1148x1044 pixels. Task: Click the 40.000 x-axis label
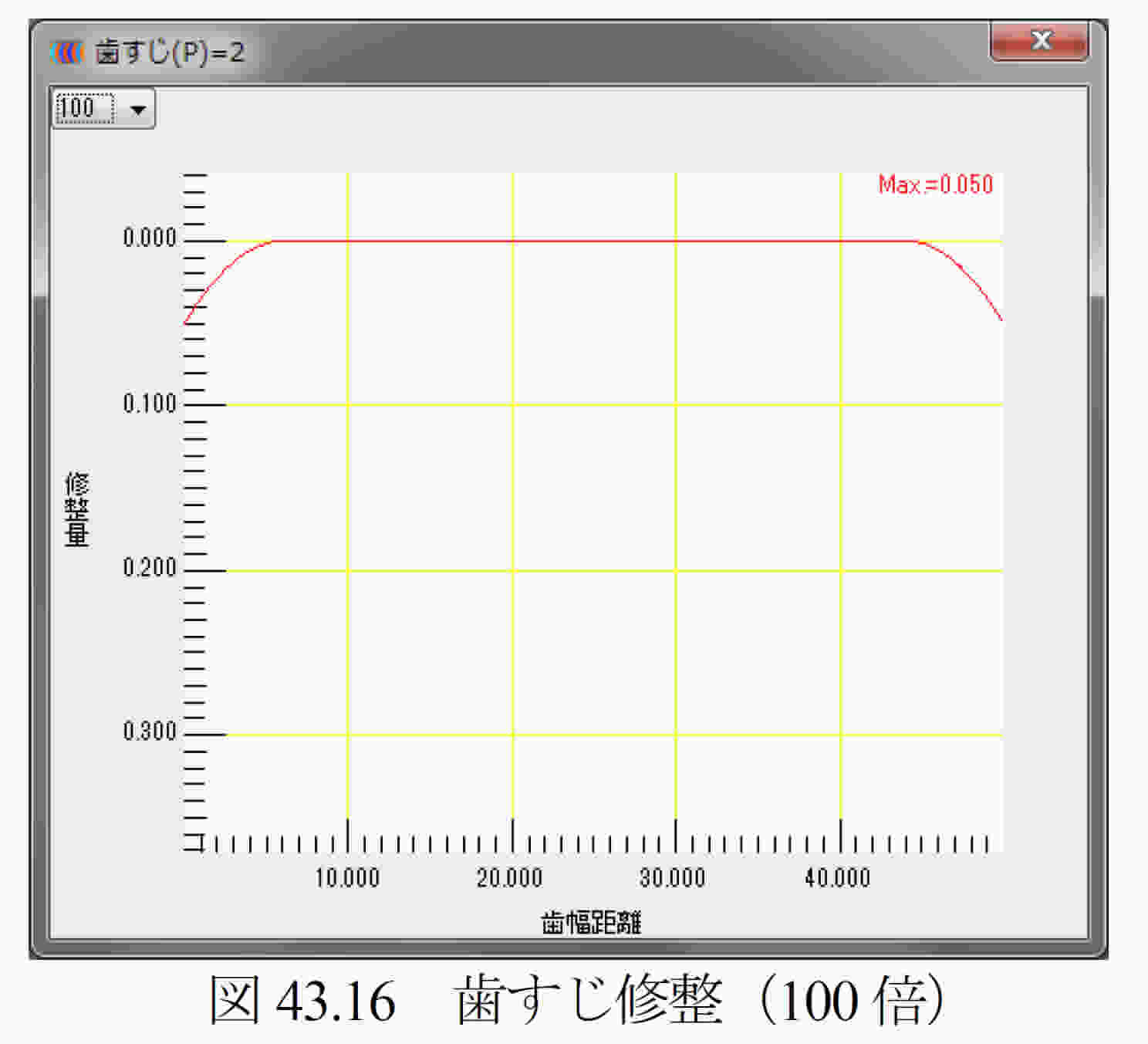point(837,878)
